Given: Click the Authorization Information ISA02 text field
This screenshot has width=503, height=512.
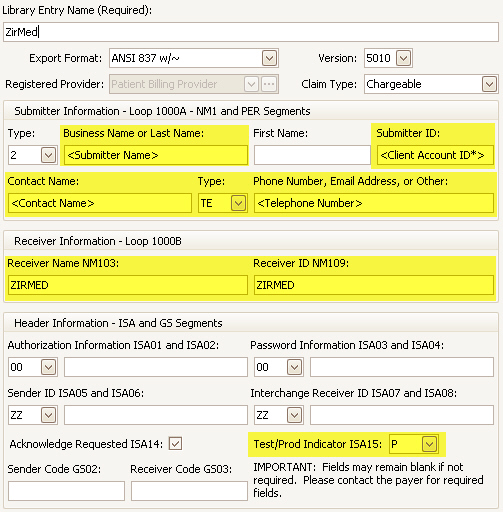Looking at the screenshot, I should pyautogui.click(x=156, y=367).
